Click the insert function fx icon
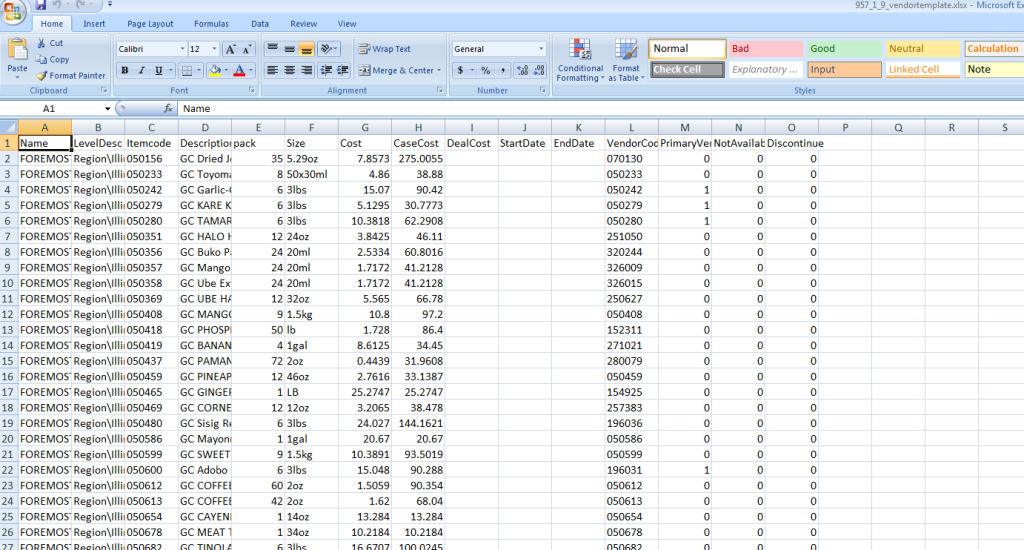Image resolution: width=1024 pixels, height=550 pixels. [168, 108]
